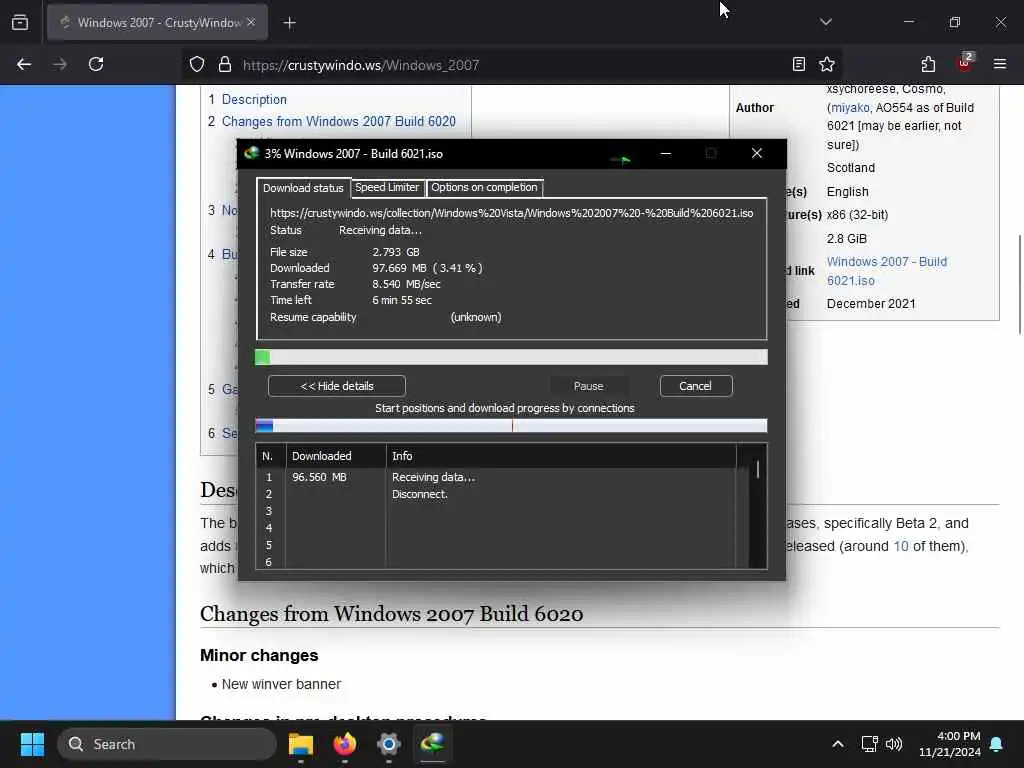Open the Options on completion tab
The image size is (1024, 768).
point(484,187)
